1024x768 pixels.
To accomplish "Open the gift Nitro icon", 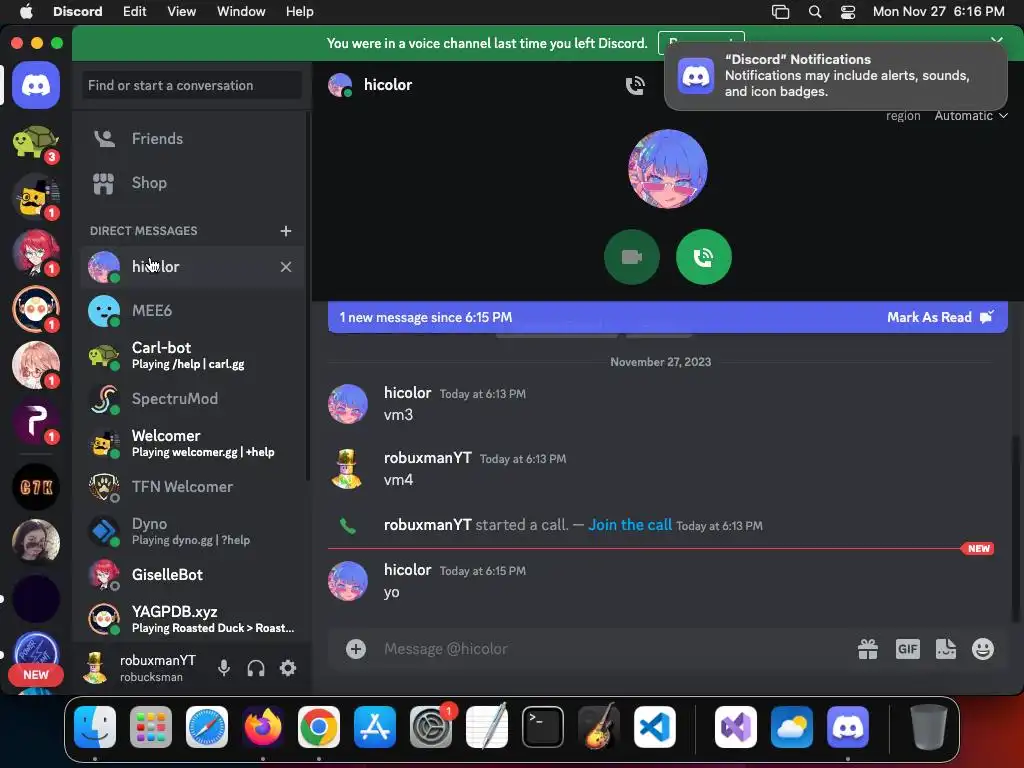I will [x=868, y=649].
